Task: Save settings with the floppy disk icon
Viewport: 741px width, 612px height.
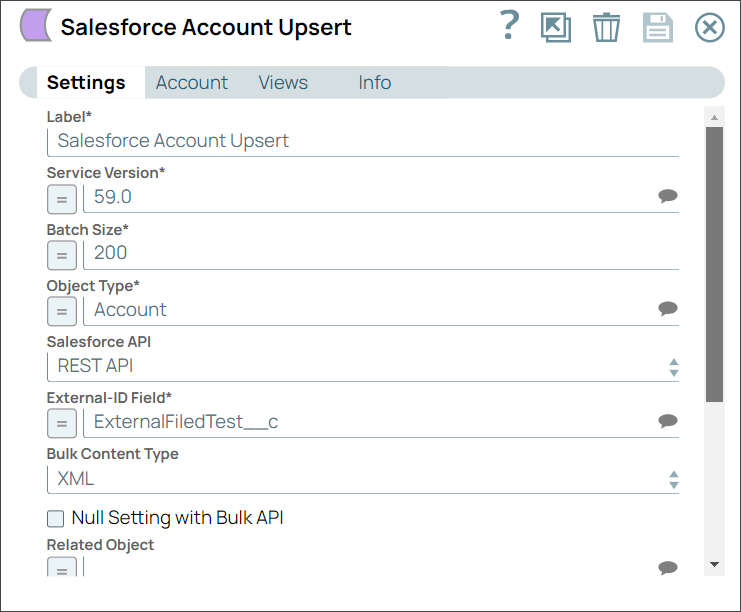Action: [x=658, y=27]
